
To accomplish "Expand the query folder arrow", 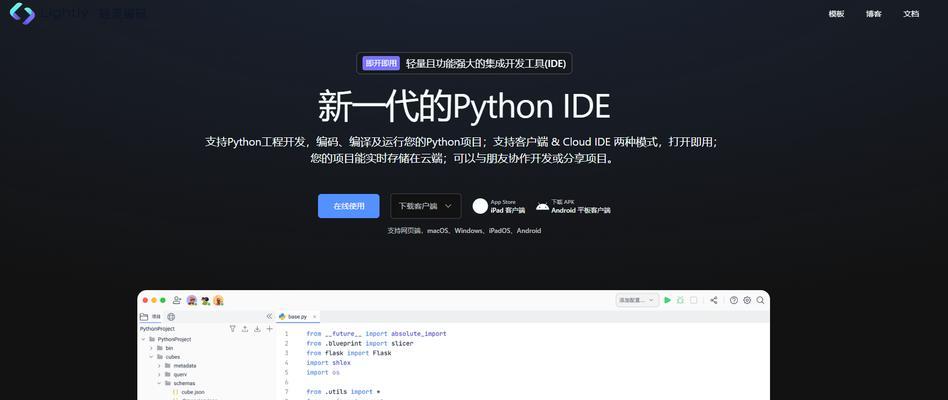I will click(x=160, y=375).
